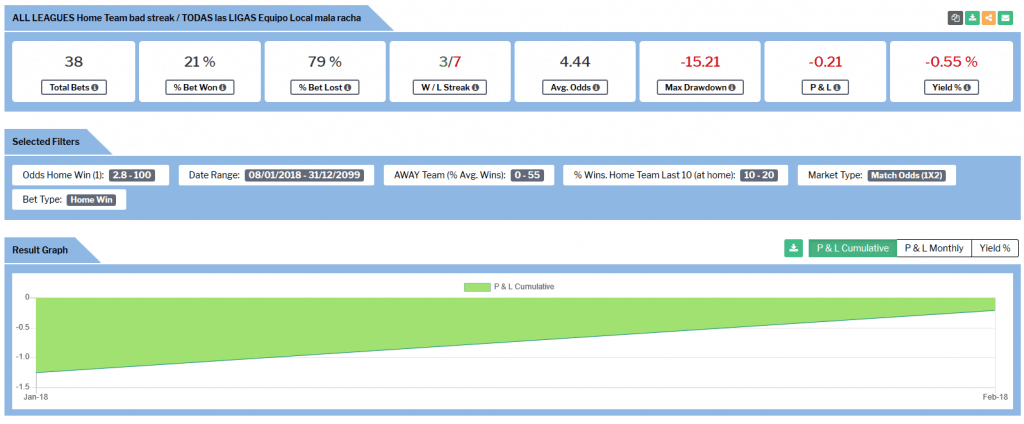
Task: Show info for Avg. Odds
Action: click(x=597, y=88)
